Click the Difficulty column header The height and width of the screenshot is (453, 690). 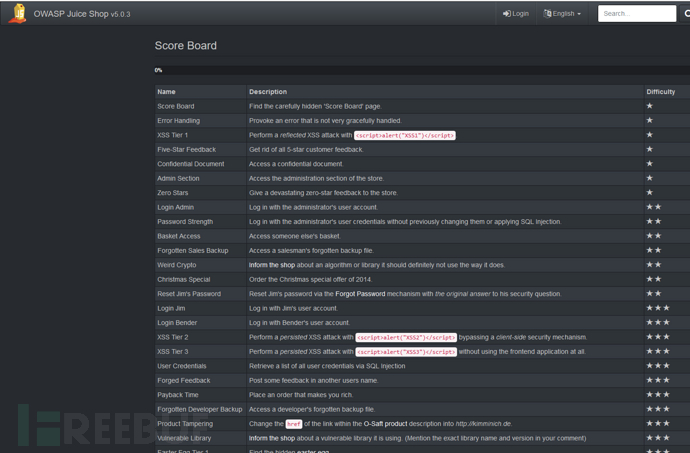tap(661, 92)
